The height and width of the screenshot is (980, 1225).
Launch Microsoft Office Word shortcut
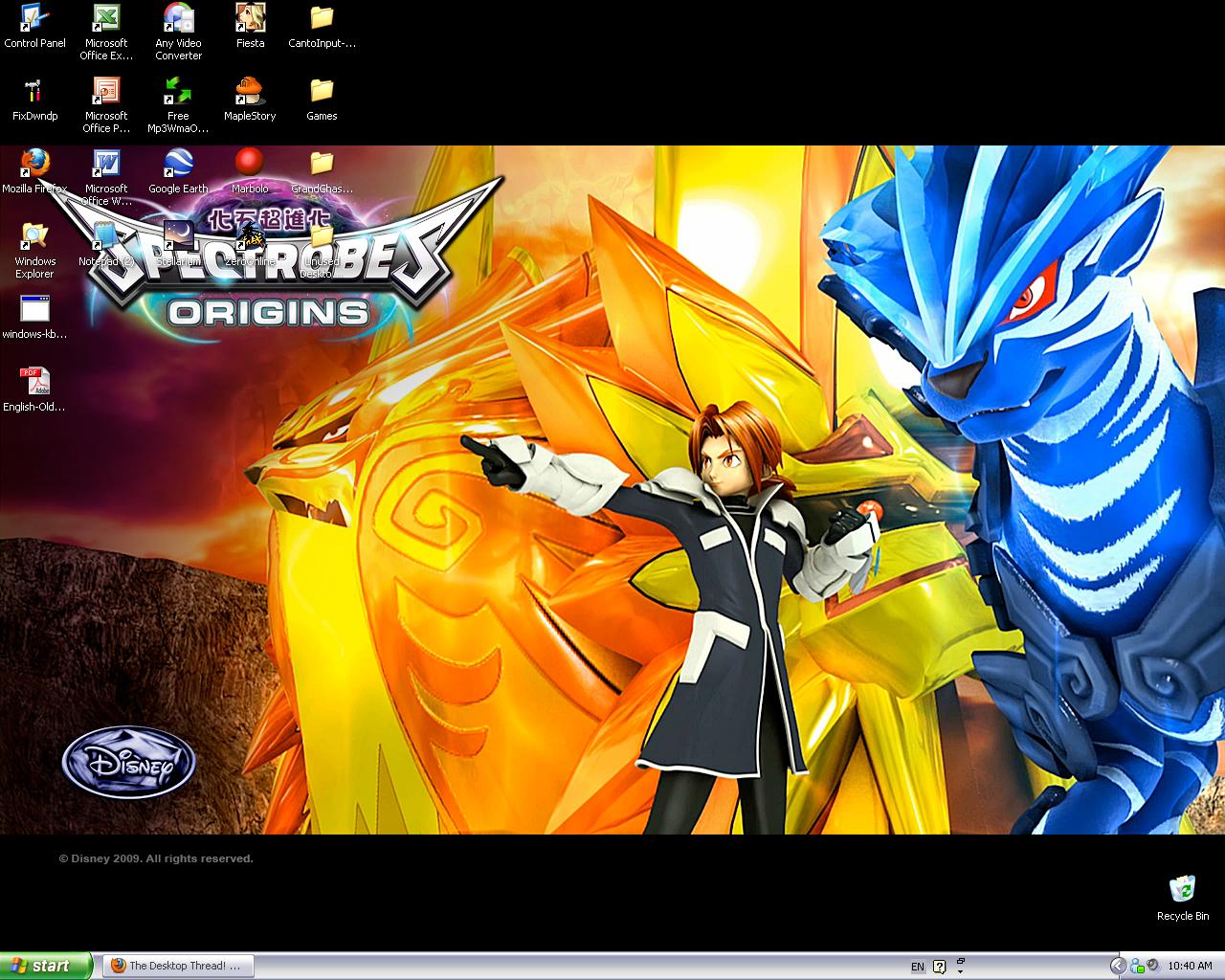[x=105, y=178]
